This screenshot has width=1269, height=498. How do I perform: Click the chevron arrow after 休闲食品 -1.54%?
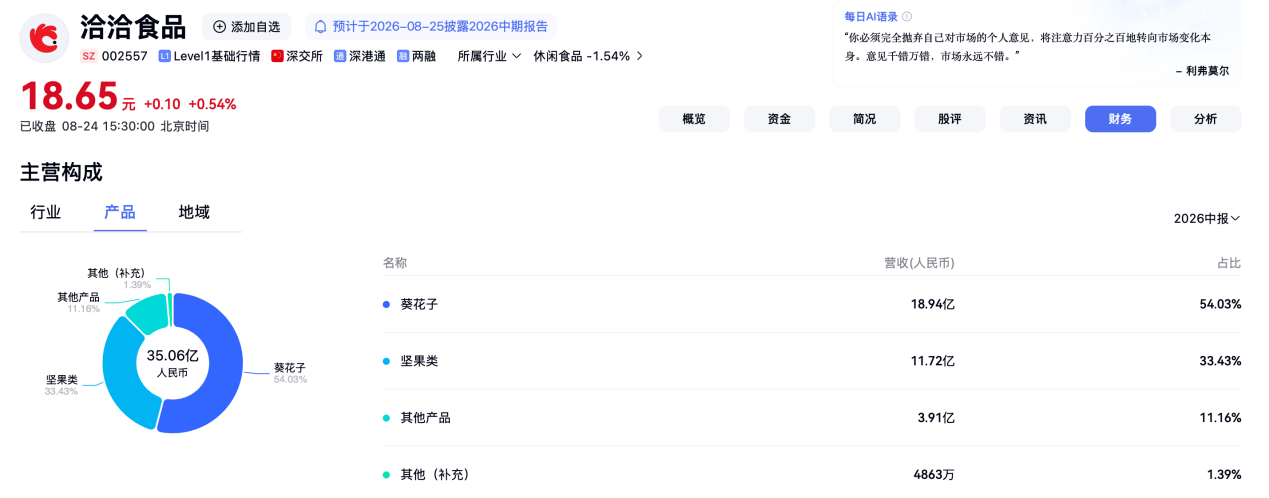(x=640, y=56)
